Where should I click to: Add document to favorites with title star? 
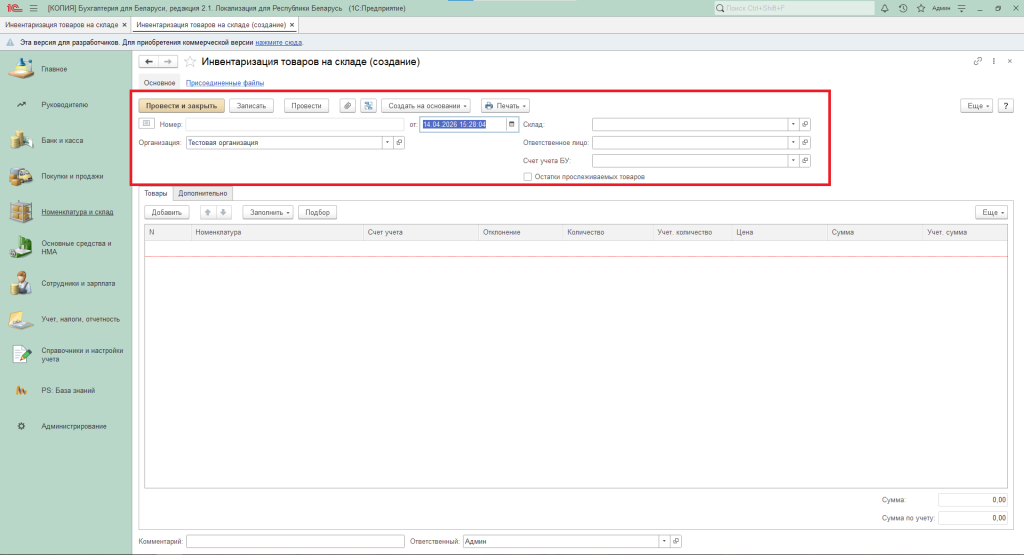coord(190,62)
